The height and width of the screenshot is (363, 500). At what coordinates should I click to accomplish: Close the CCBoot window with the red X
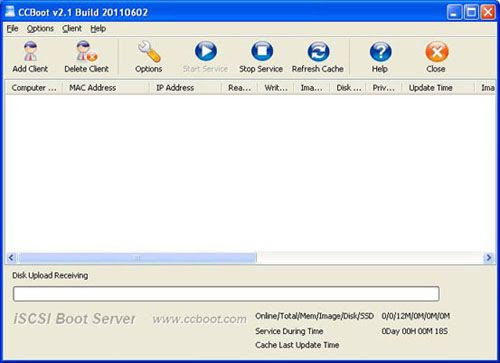coord(488,12)
